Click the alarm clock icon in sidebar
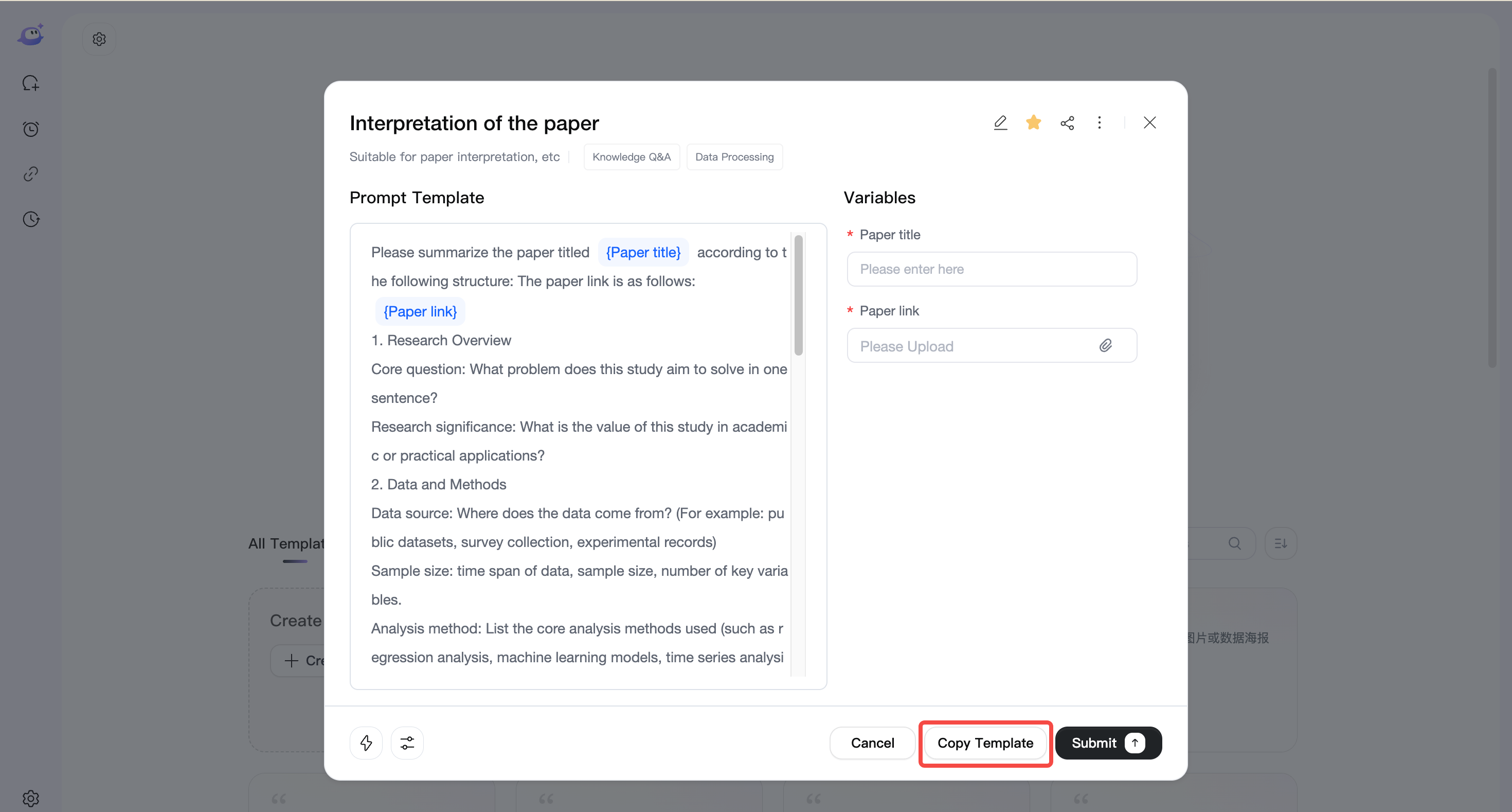Image resolution: width=1512 pixels, height=812 pixels. click(x=30, y=129)
